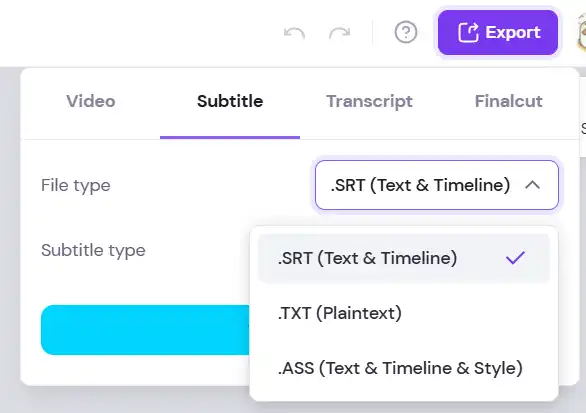Click the purple checkmark beside .SRT

point(515,258)
